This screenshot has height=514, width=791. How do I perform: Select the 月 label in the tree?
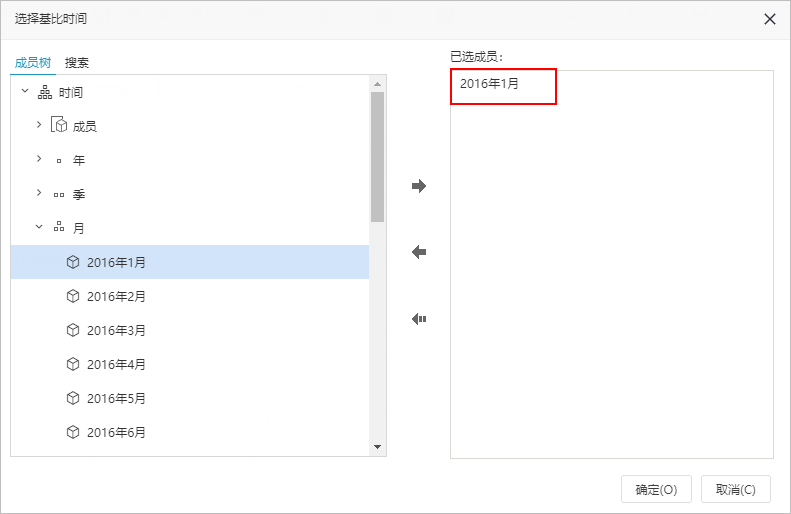[79, 228]
